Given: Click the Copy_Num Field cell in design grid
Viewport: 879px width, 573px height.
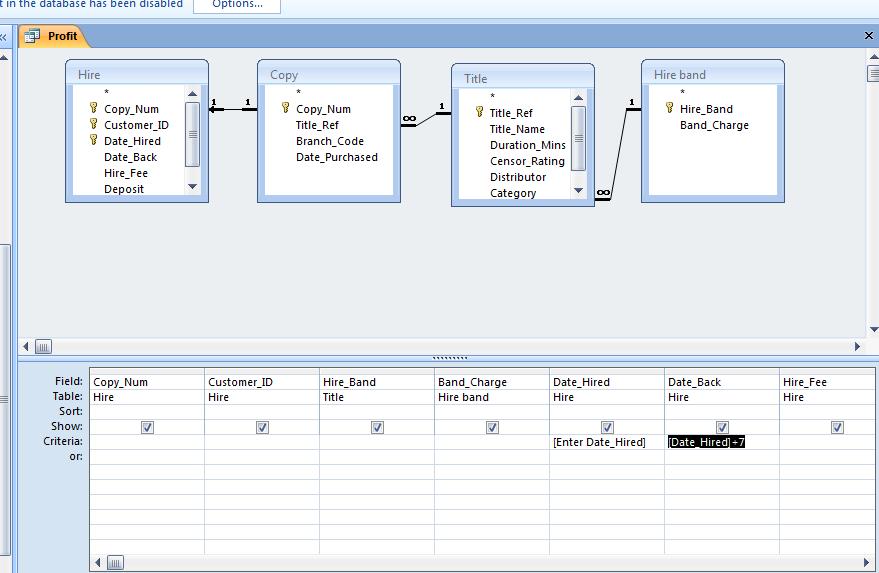Looking at the screenshot, I should (147, 382).
